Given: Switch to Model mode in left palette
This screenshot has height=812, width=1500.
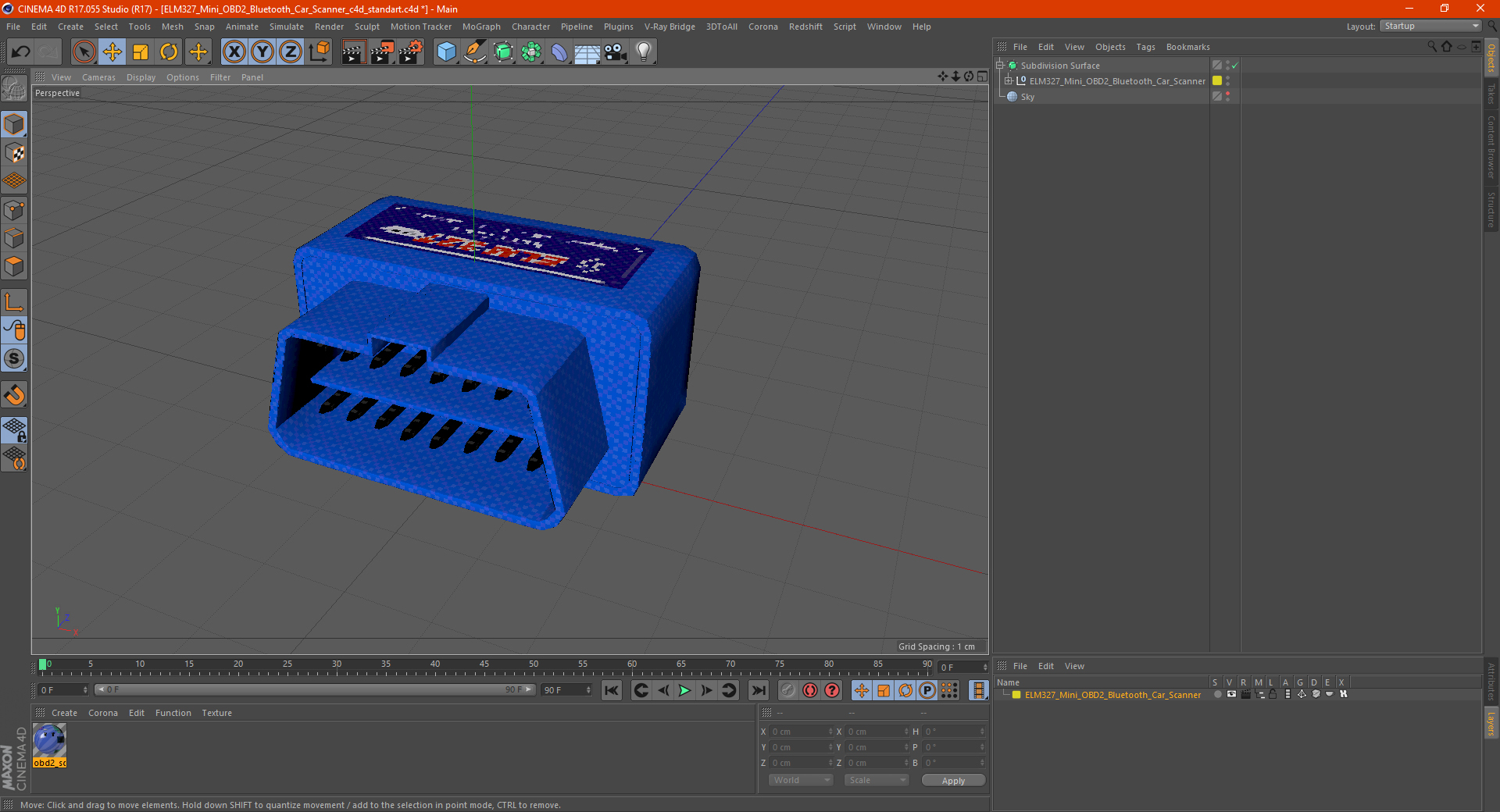Looking at the screenshot, I should (x=14, y=124).
